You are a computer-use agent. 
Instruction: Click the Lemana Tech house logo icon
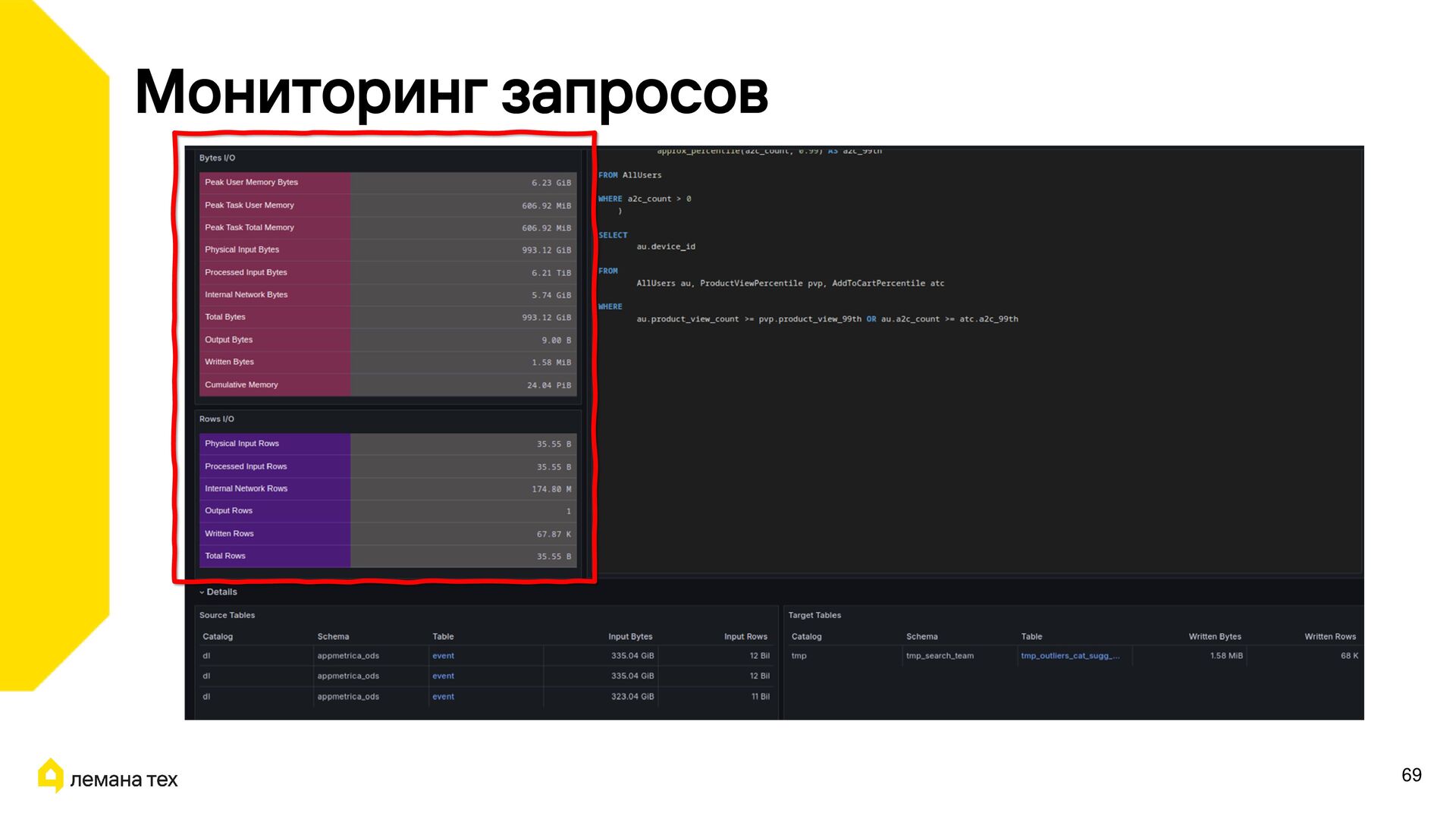(51, 776)
